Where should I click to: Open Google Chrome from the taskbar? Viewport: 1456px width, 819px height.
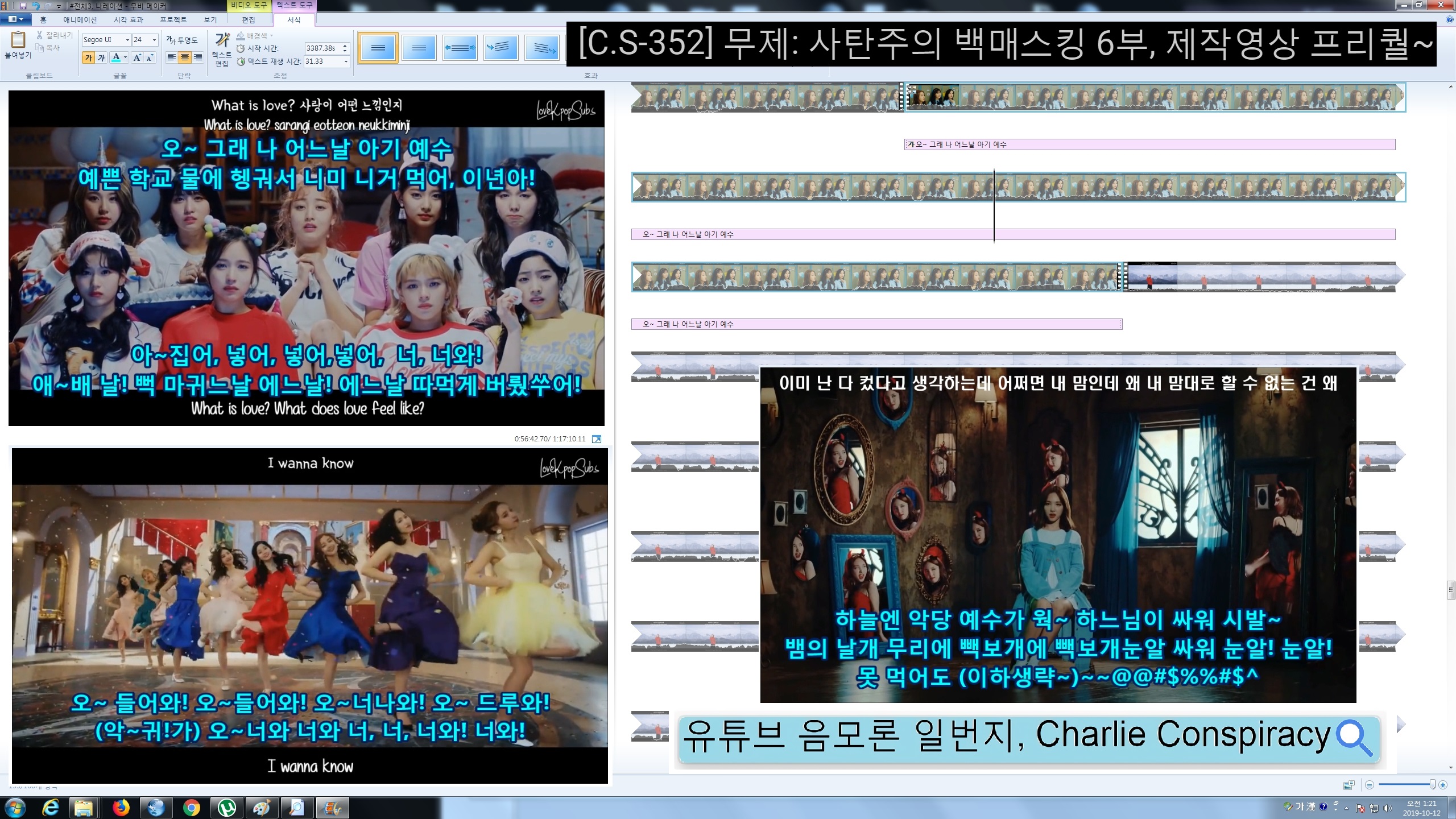click(192, 807)
